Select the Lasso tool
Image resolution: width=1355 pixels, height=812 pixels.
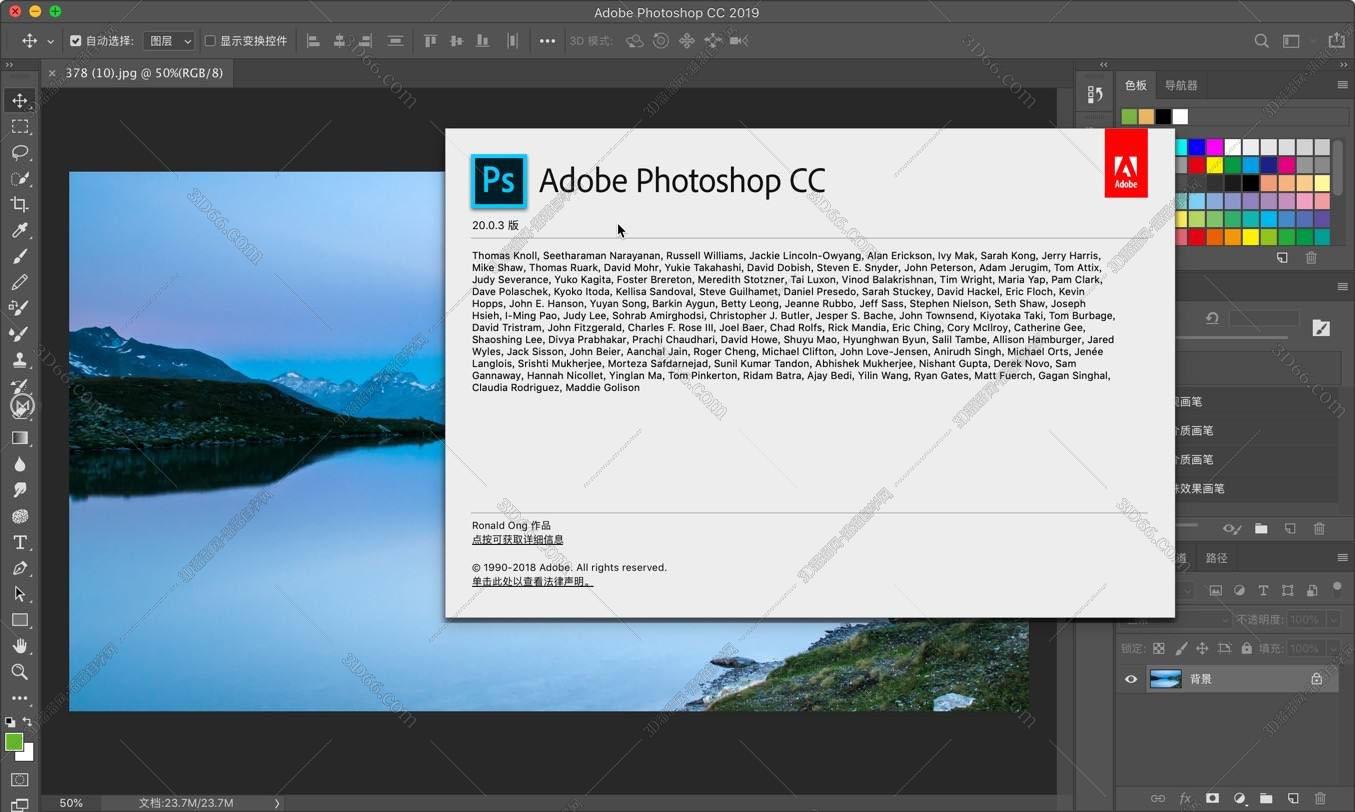click(x=20, y=152)
